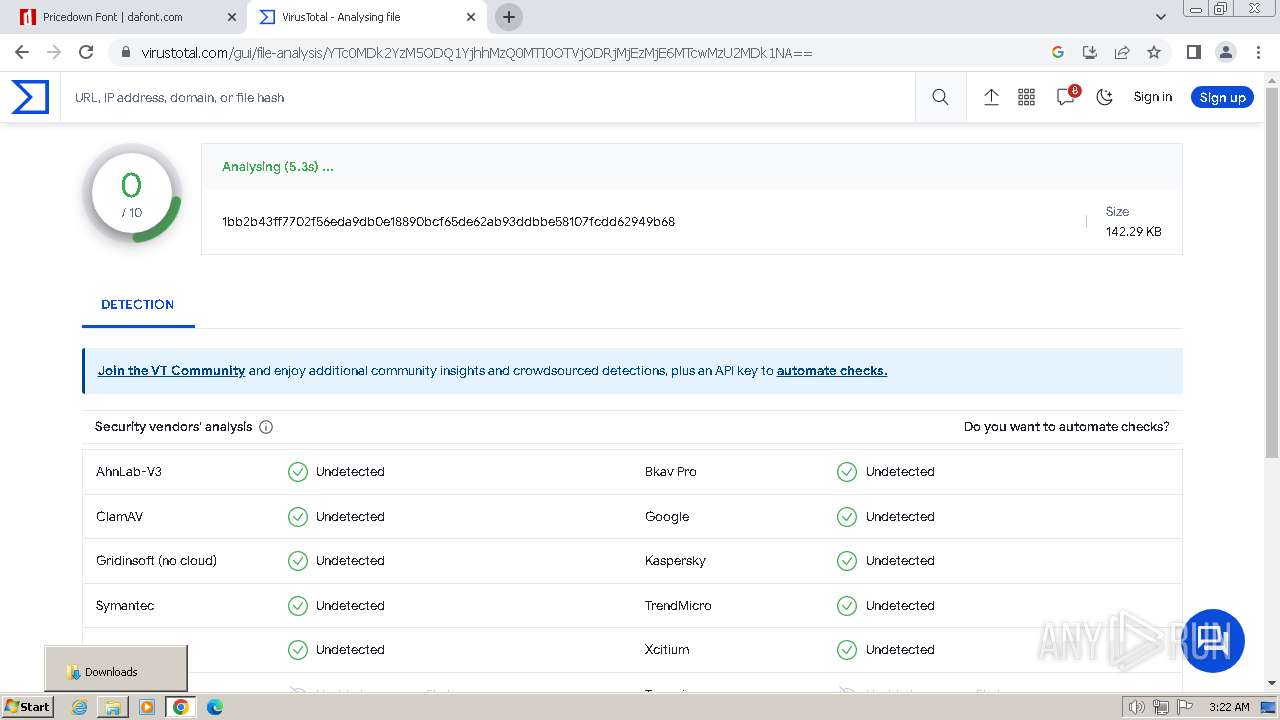
Task: Open the Chrome profile icon
Action: pos(1225,52)
